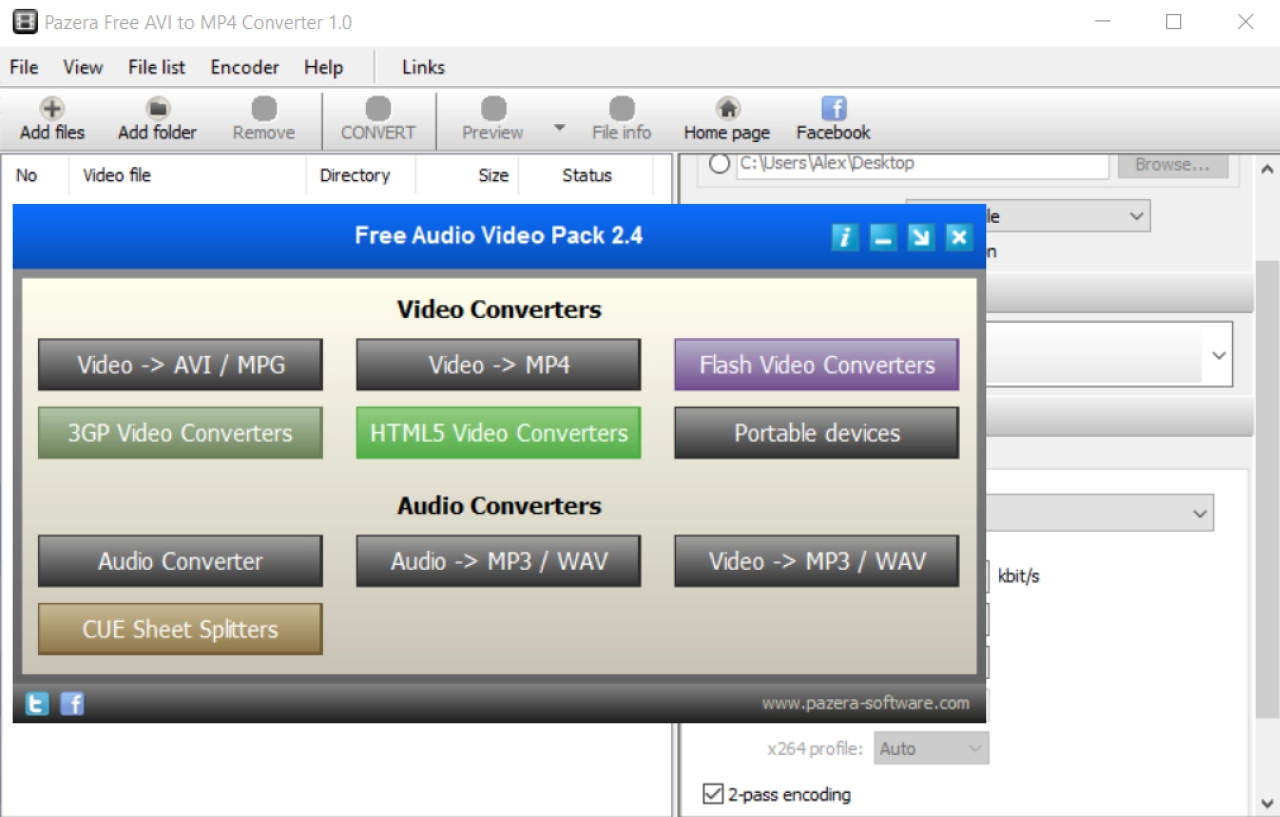1280x817 pixels.
Task: Sort by the Status column header
Action: (x=587, y=175)
